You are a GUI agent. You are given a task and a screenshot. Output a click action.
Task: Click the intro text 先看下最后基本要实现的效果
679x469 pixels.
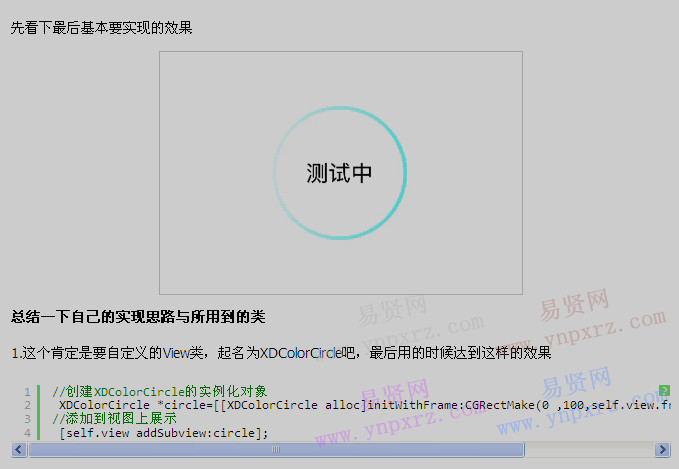tap(101, 28)
